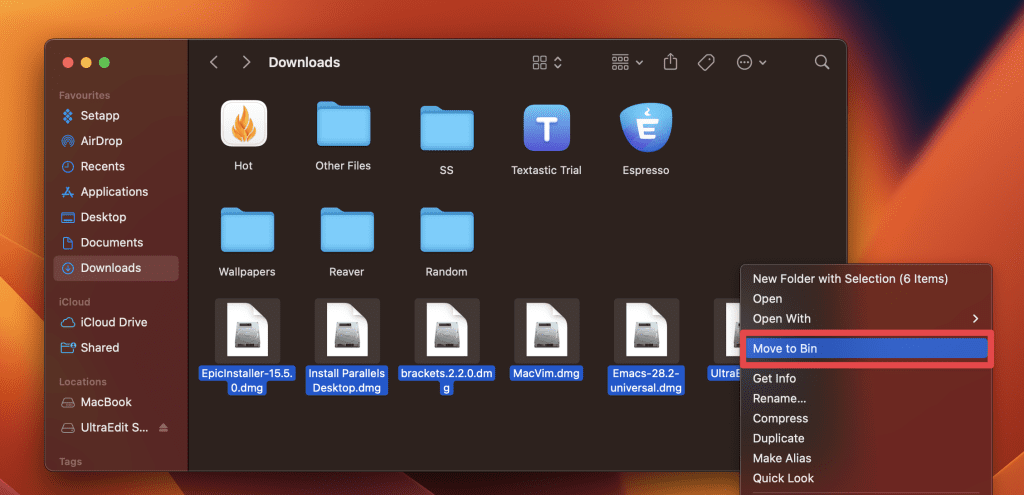Viewport: 1024px width, 495px height.
Task: Select the MacVim.dmg file
Action: tap(546, 332)
